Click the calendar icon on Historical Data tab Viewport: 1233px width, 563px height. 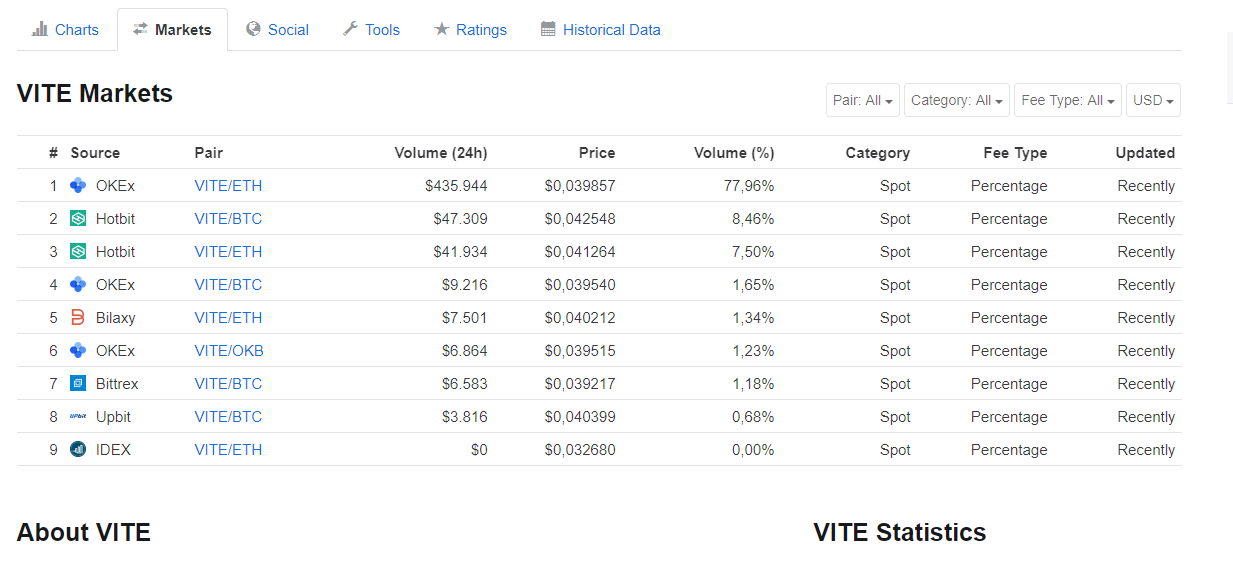coord(548,29)
